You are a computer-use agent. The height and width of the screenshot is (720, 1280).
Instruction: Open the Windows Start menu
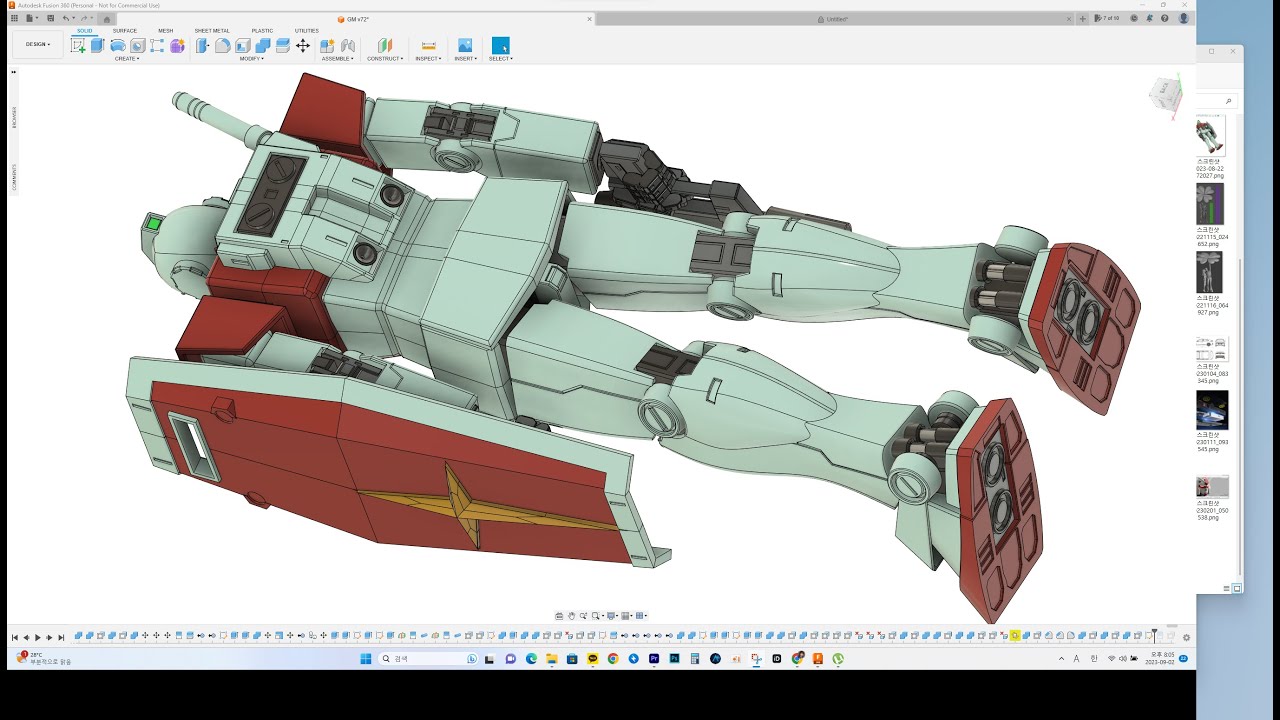click(366, 658)
